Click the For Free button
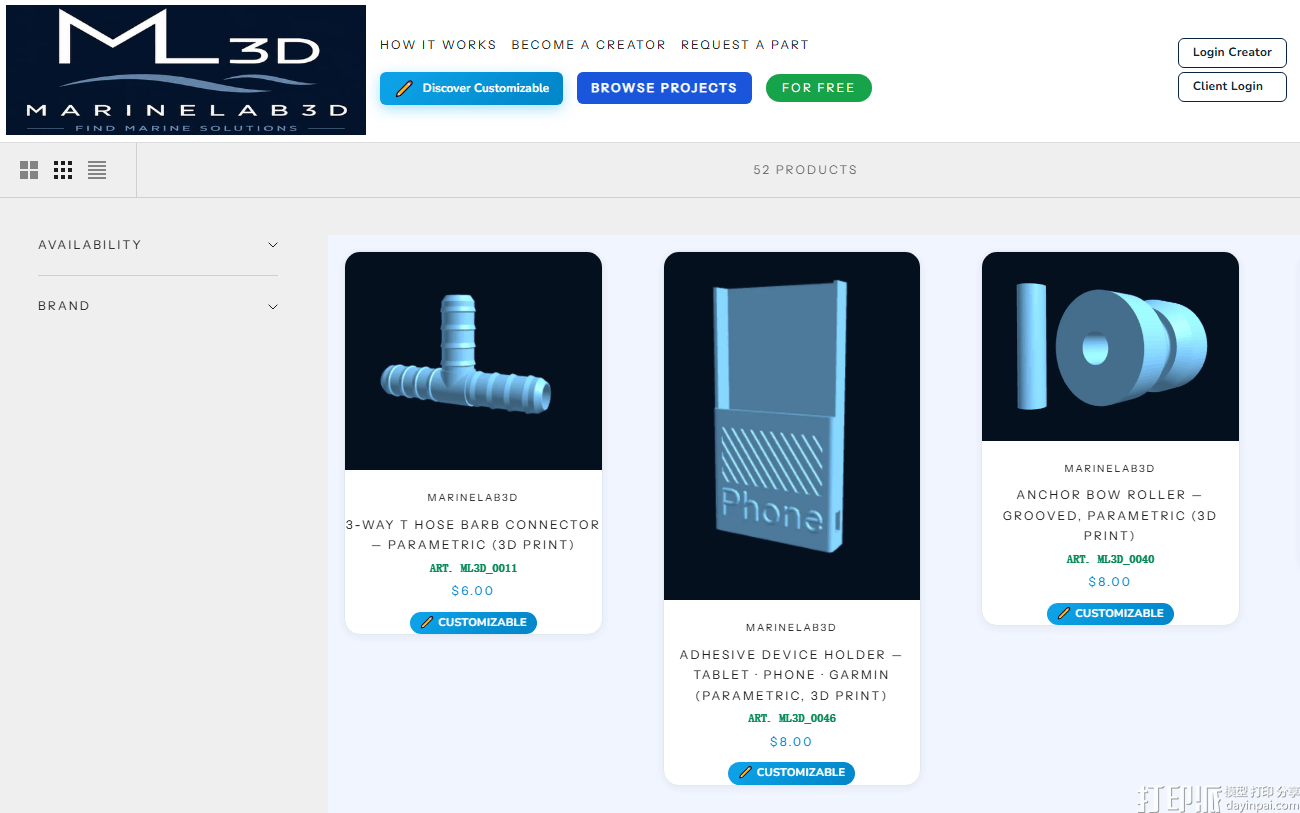This screenshot has height=813, width=1300. point(819,88)
